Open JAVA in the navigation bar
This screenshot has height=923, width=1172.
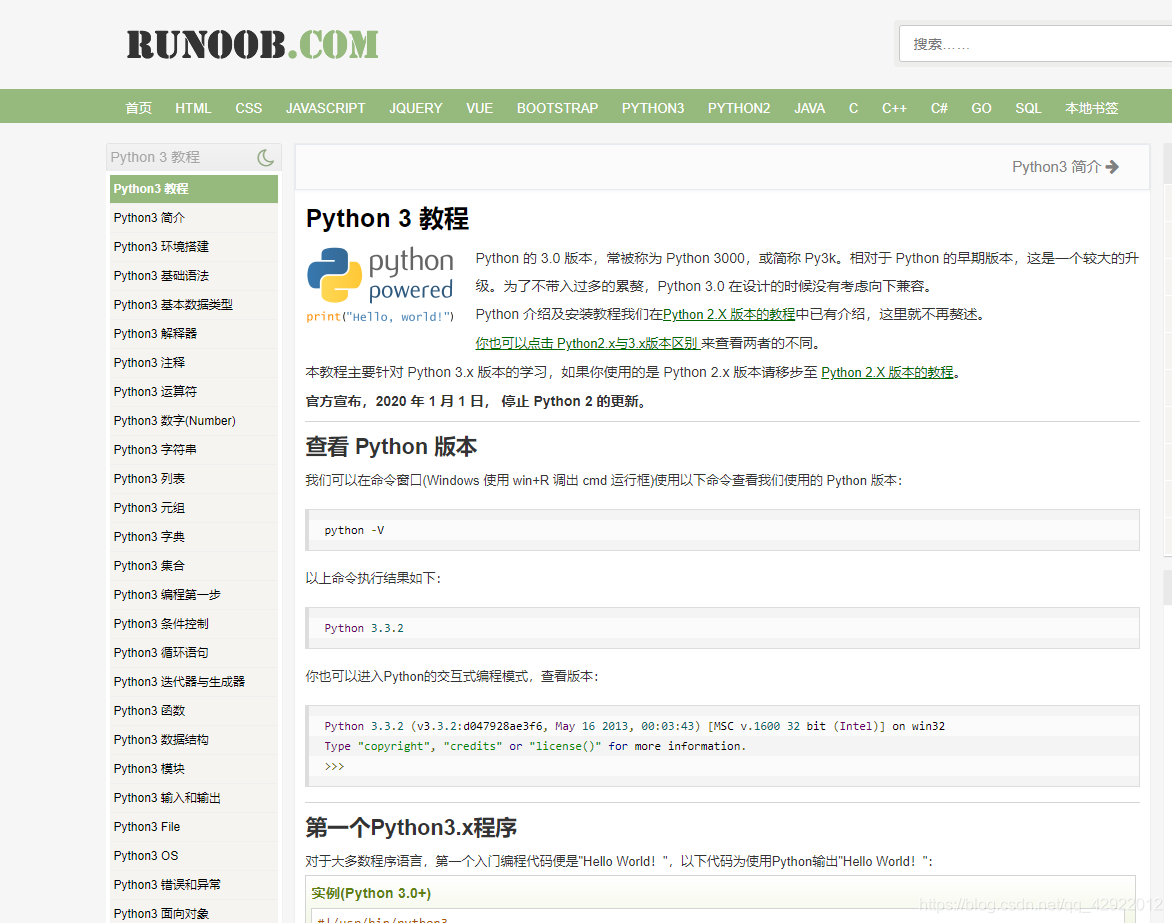(x=809, y=108)
